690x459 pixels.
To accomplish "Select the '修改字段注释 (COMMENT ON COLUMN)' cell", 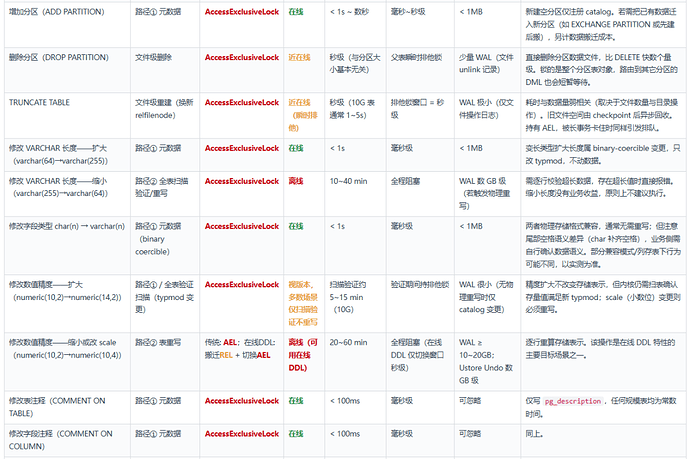I will coord(67,441).
